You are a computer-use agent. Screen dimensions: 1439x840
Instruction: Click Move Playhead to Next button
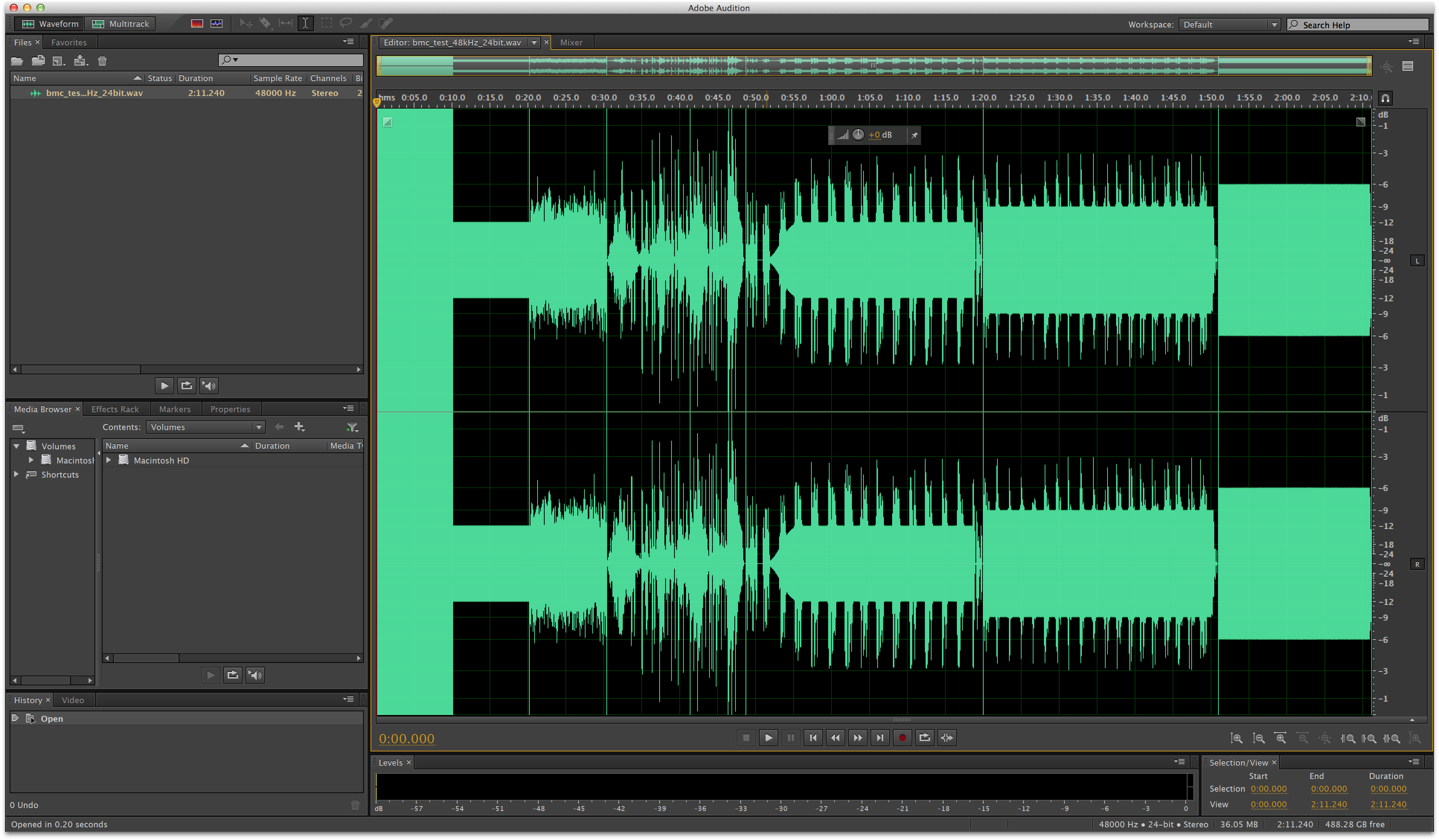point(880,738)
